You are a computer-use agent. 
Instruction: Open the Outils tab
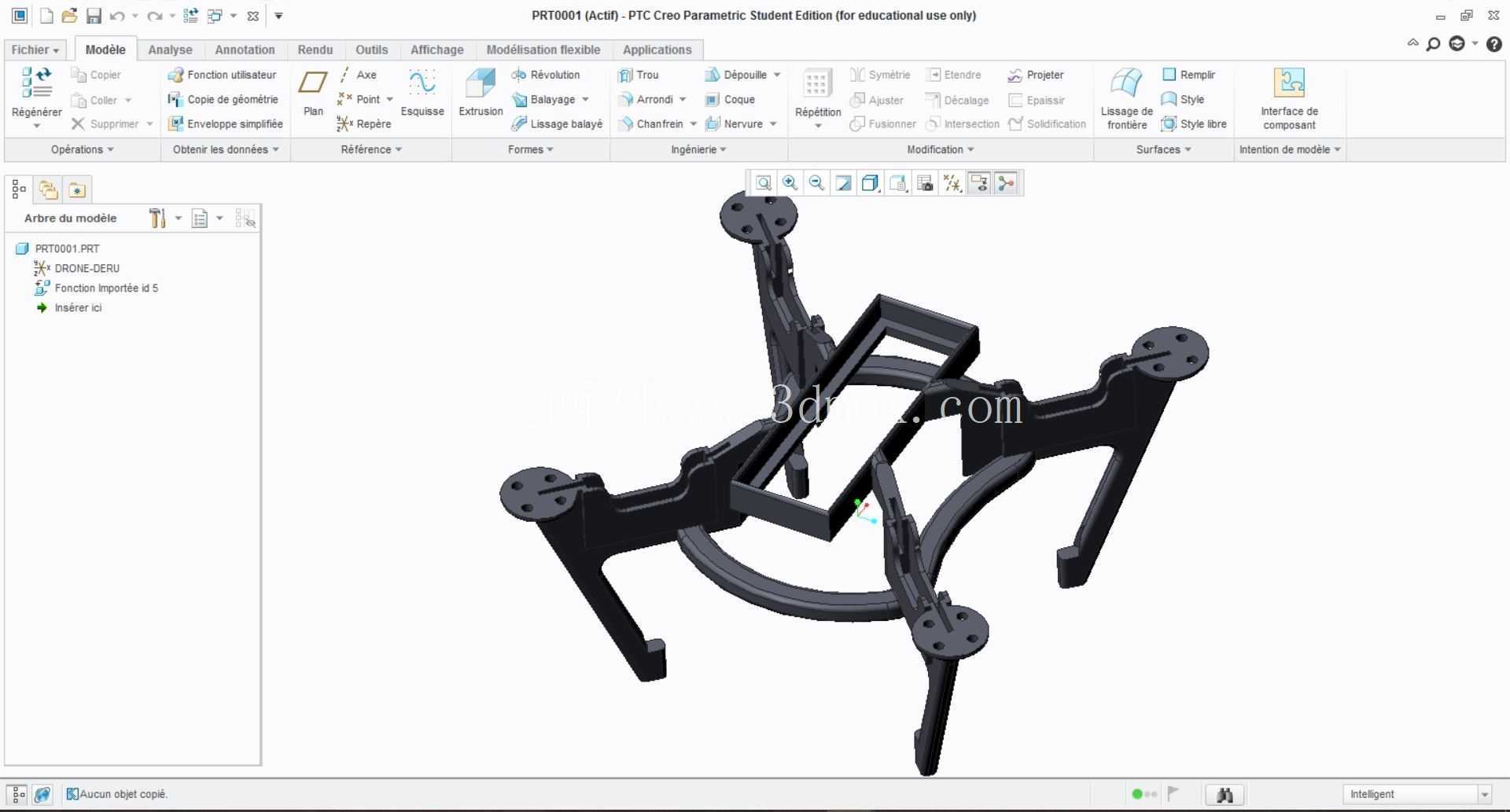[x=371, y=50]
